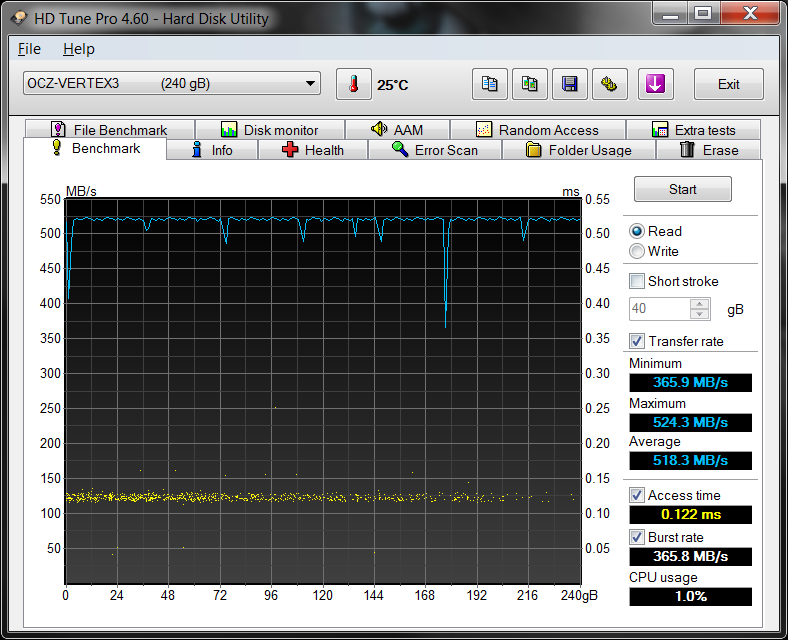Click the copy text to clipboard icon

tap(489, 84)
